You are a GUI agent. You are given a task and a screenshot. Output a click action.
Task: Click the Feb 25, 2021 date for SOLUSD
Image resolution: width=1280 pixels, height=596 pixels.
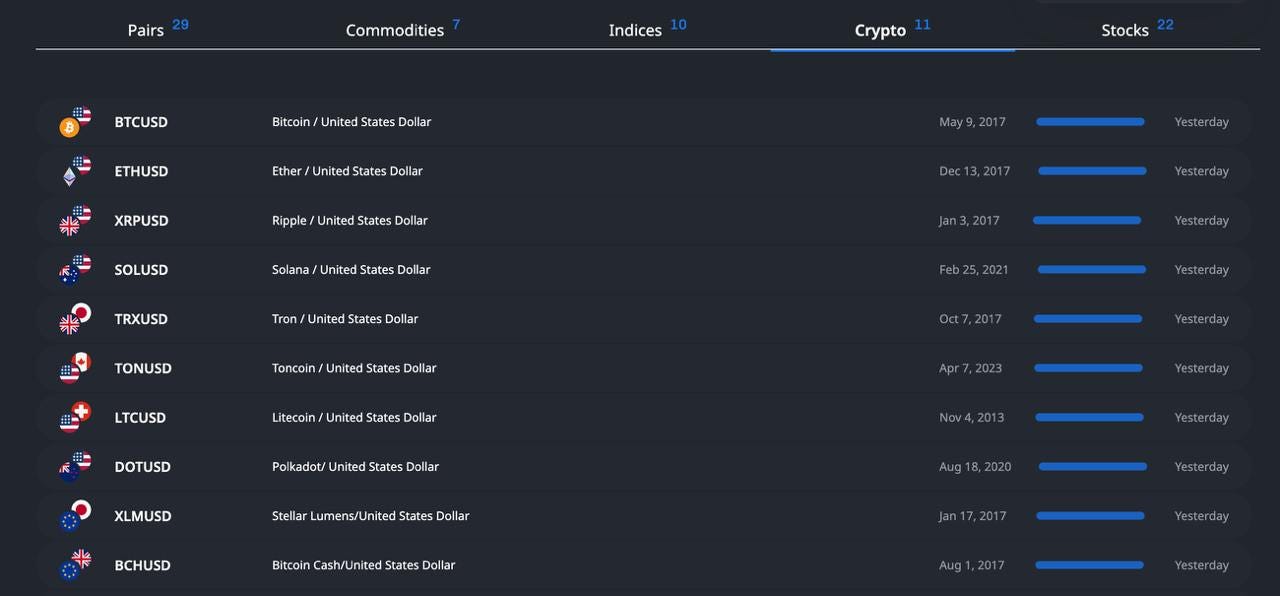point(974,269)
